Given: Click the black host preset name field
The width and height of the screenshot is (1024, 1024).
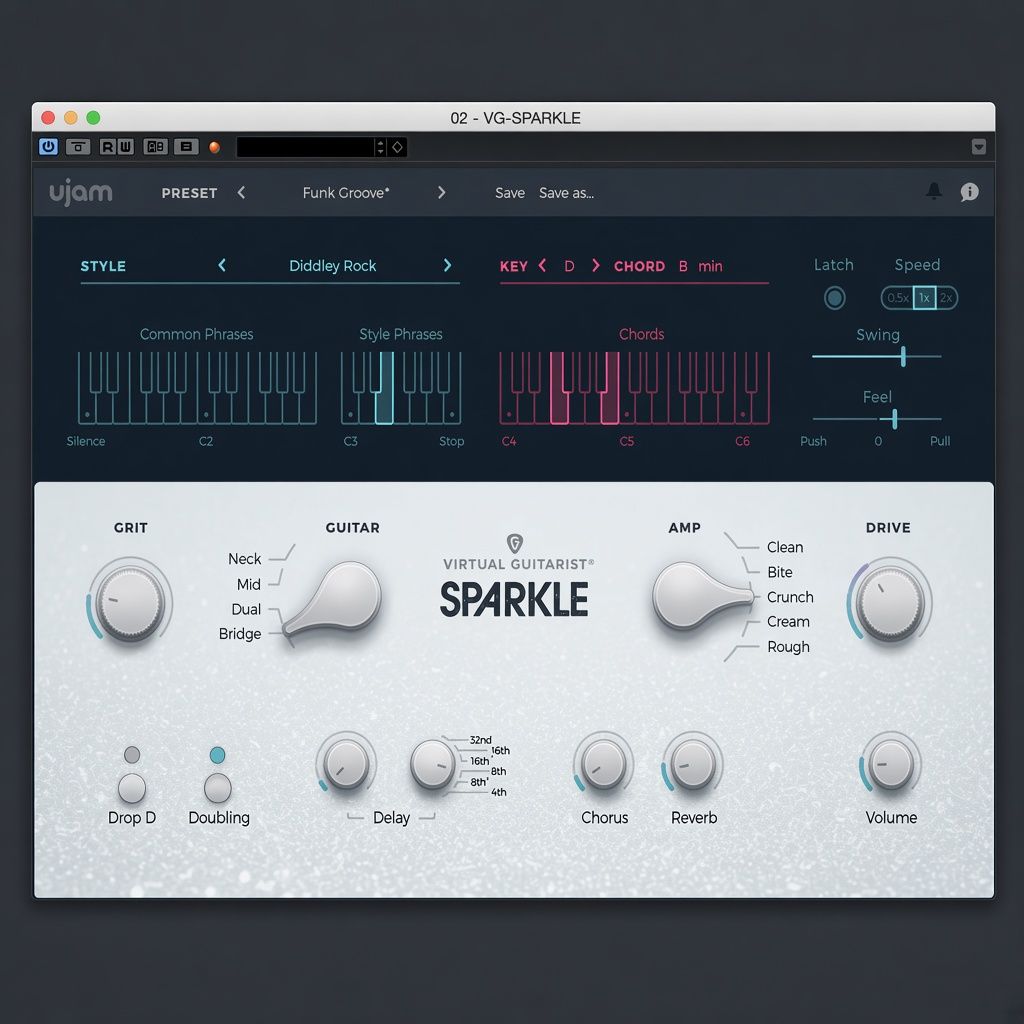Looking at the screenshot, I should pyautogui.click(x=305, y=147).
